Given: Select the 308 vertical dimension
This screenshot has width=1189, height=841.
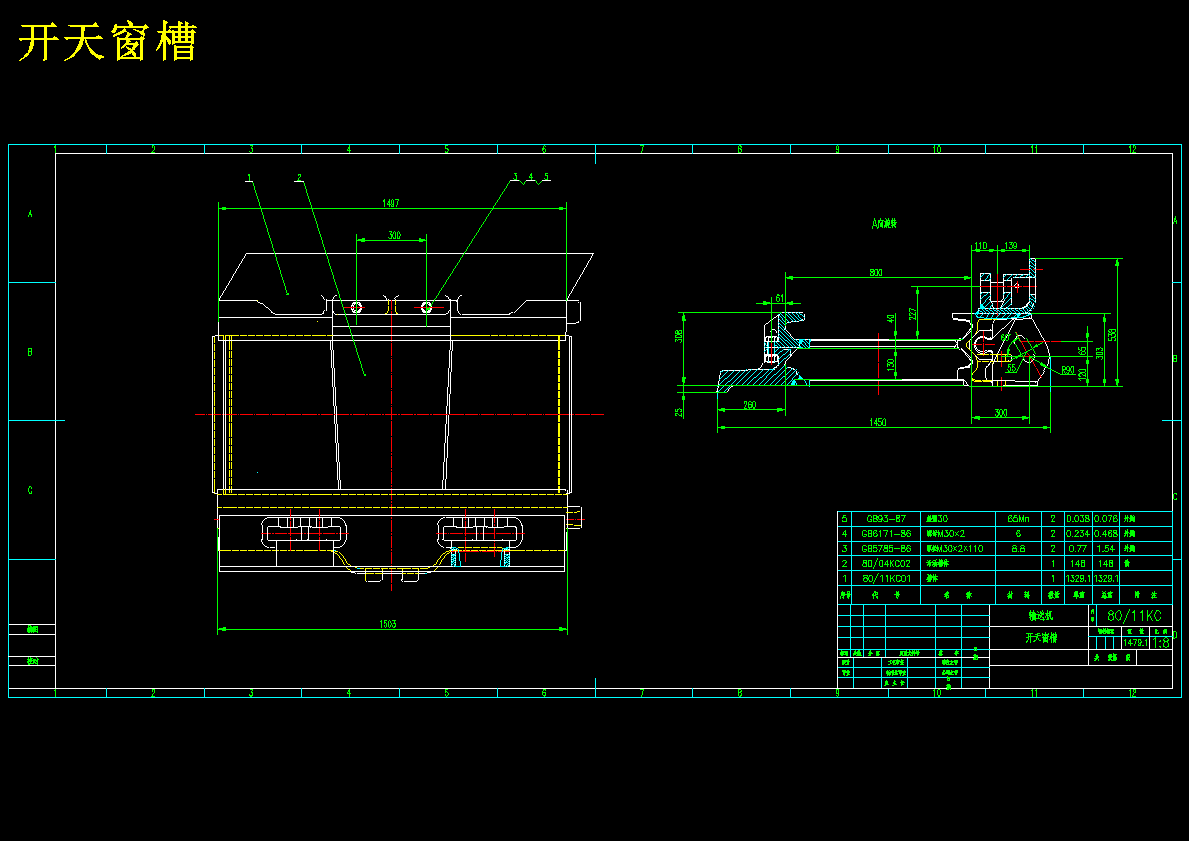Looking at the screenshot, I should (679, 334).
